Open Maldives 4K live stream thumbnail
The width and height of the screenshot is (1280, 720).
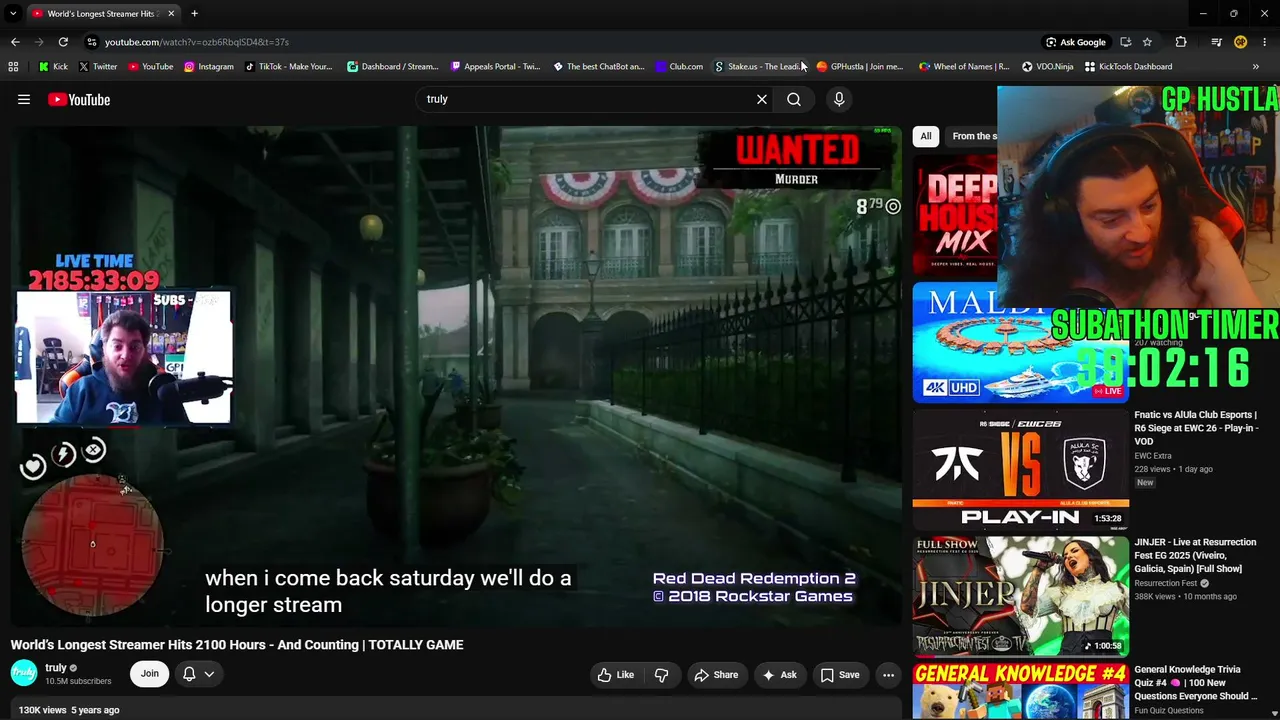[x=1021, y=342]
